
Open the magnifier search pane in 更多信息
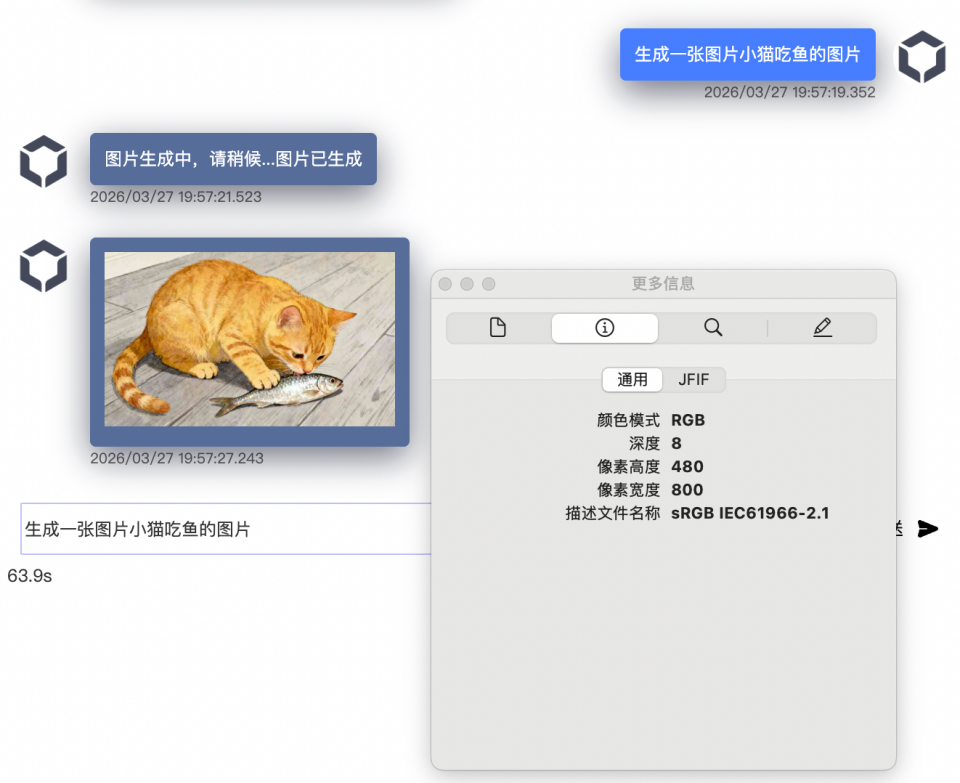point(713,327)
